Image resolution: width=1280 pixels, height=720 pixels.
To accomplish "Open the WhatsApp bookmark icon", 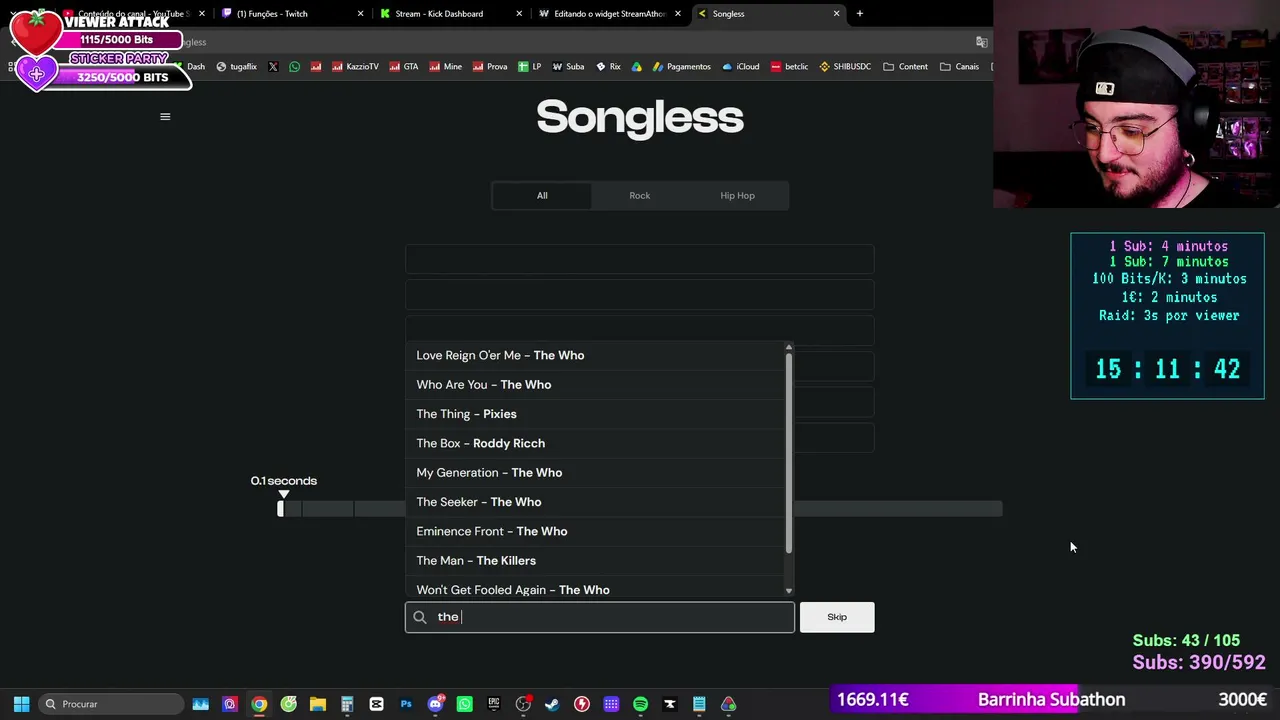I will pos(294,67).
